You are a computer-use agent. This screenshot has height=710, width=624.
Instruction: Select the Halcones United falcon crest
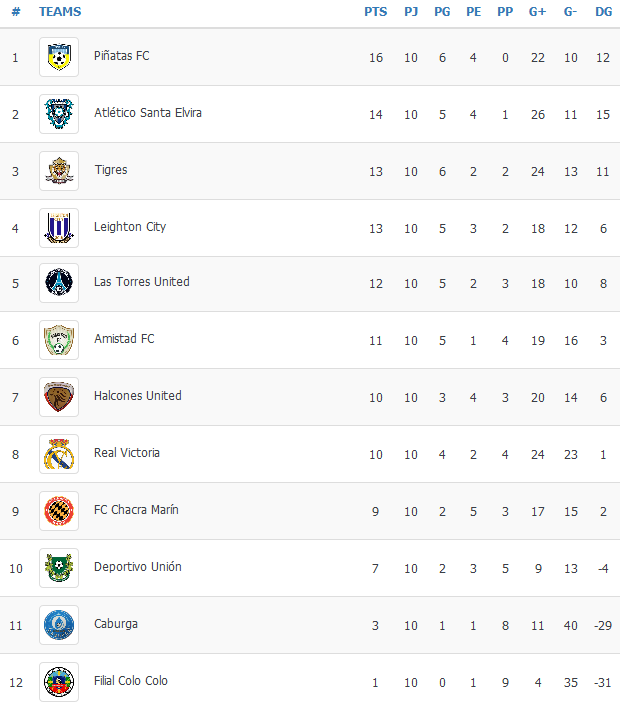[x=59, y=397]
